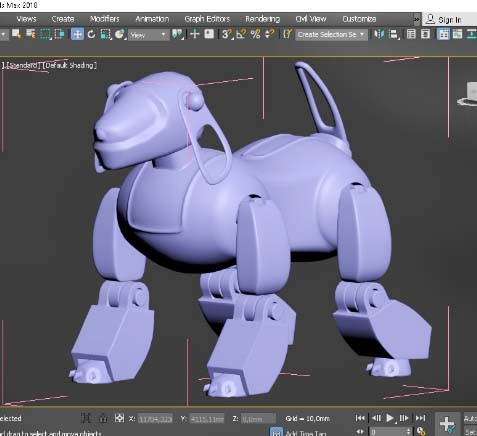Choose the Rectangular Selection Region tool
Screen dimensions: 477x436
45,34
